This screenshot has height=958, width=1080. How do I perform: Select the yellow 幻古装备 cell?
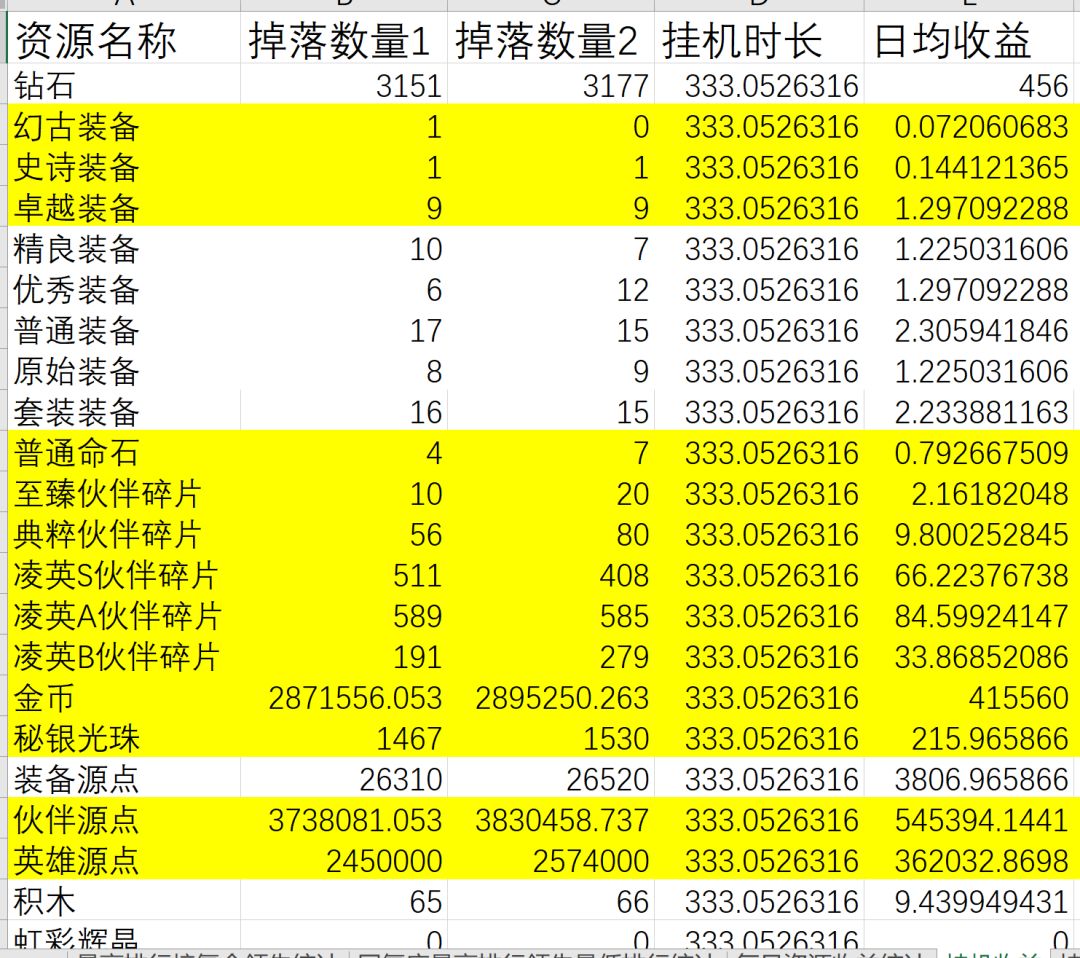124,126
